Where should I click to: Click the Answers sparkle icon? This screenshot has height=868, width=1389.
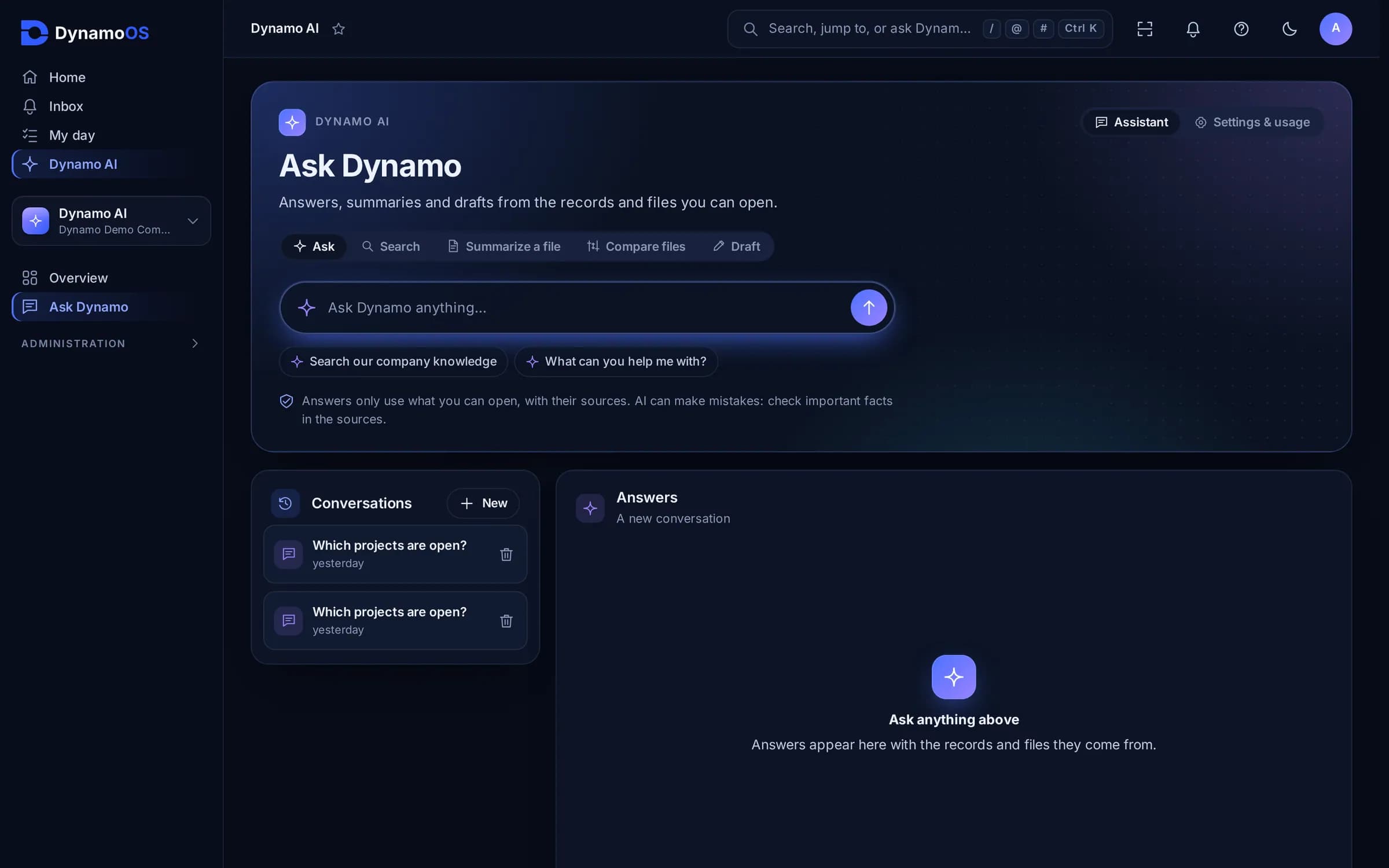tap(590, 508)
